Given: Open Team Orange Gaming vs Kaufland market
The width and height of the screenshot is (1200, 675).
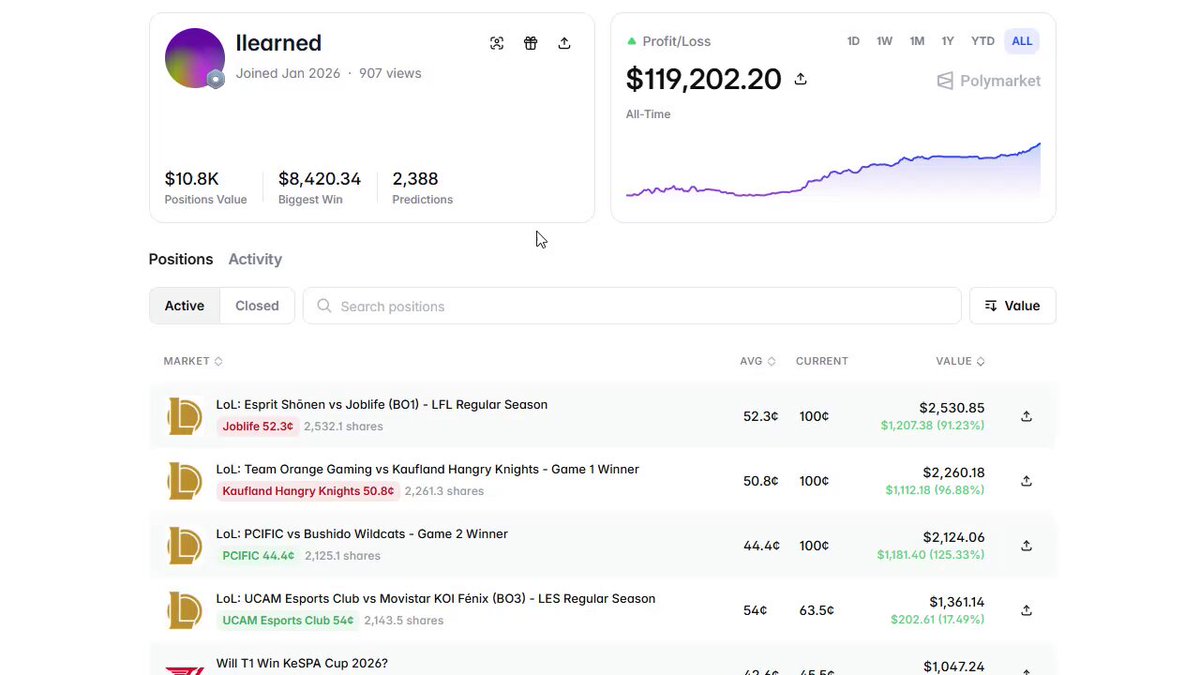Looking at the screenshot, I should (x=427, y=469).
